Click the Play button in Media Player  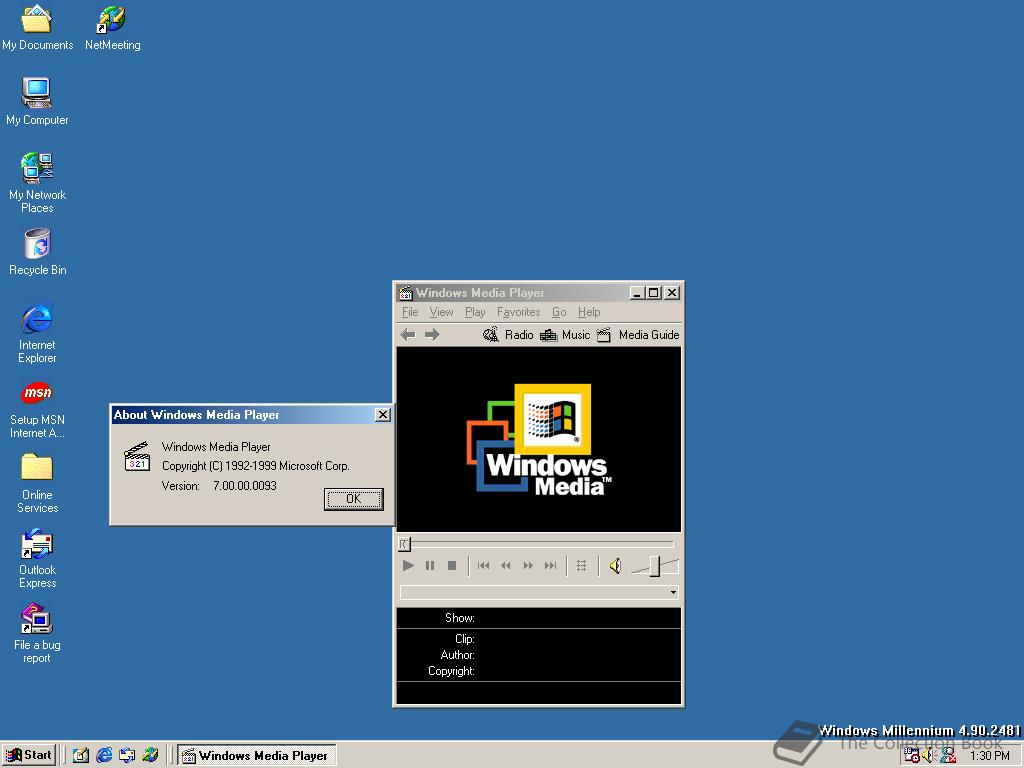point(408,566)
